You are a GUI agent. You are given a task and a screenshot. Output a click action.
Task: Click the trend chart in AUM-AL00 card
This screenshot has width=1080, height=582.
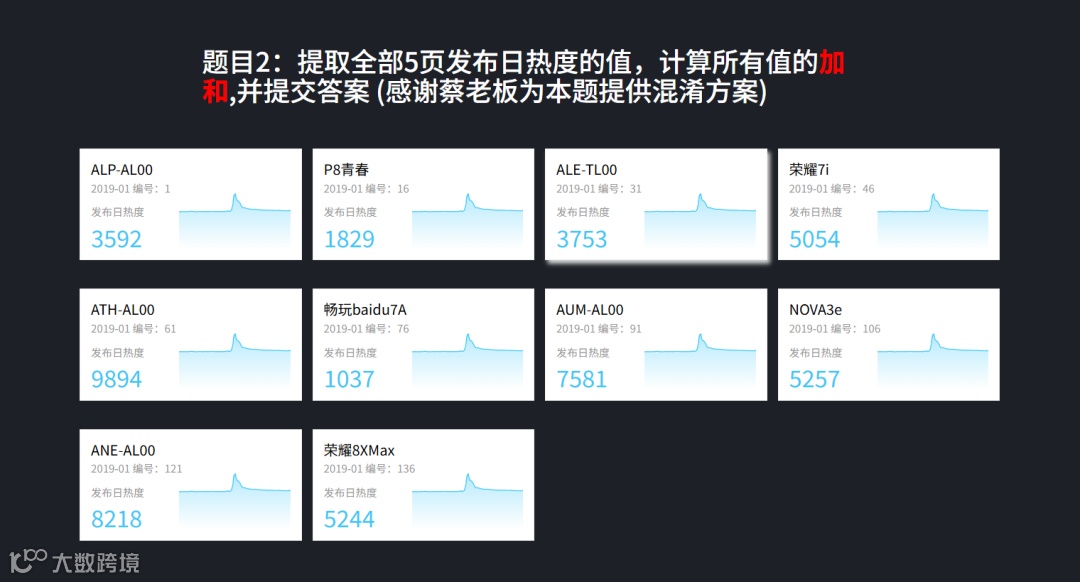pyautogui.click(x=700, y=360)
